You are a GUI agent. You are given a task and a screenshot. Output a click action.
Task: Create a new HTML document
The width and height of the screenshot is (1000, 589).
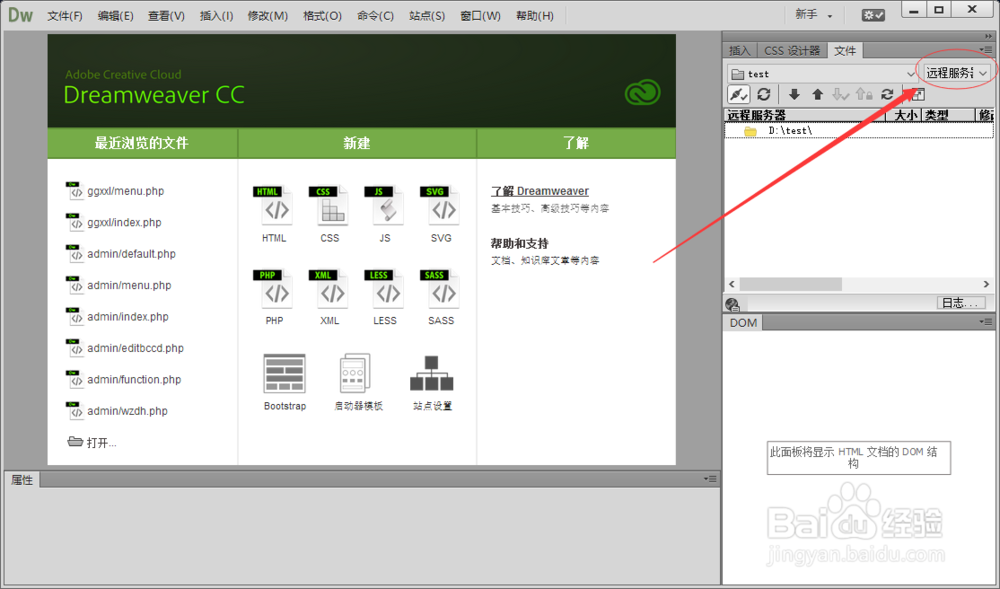point(275,215)
